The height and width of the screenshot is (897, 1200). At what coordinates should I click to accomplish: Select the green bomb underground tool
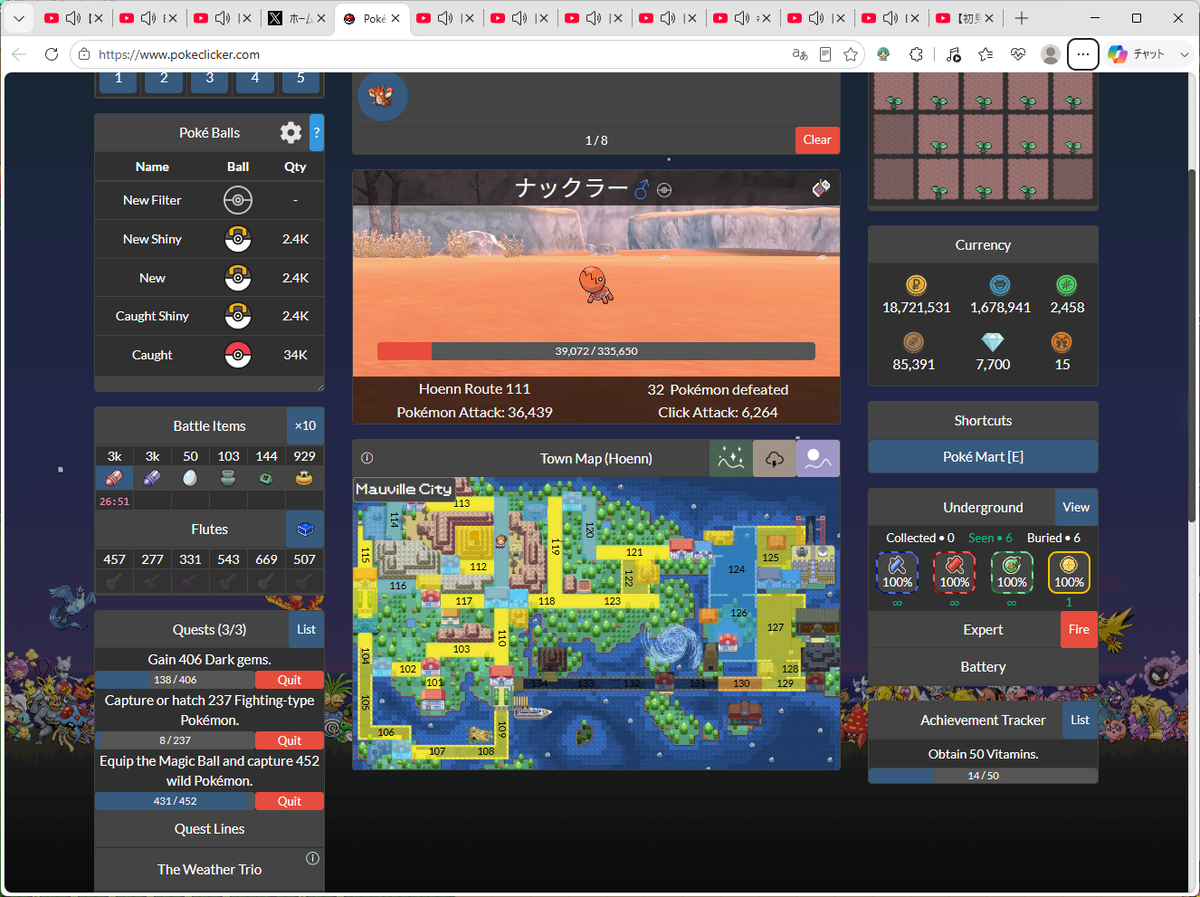(1011, 573)
